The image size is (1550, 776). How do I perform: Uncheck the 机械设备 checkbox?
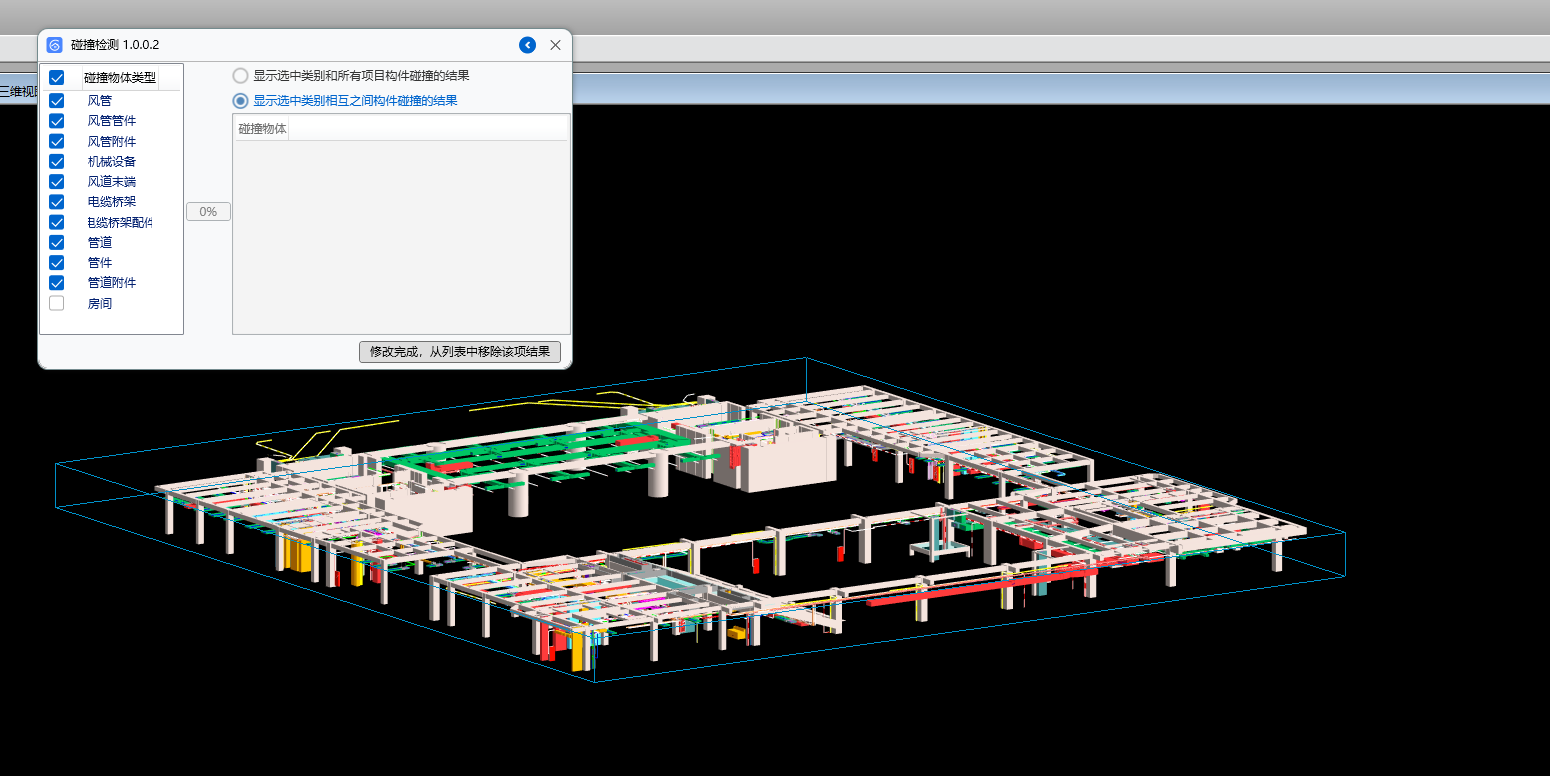pyautogui.click(x=57, y=161)
